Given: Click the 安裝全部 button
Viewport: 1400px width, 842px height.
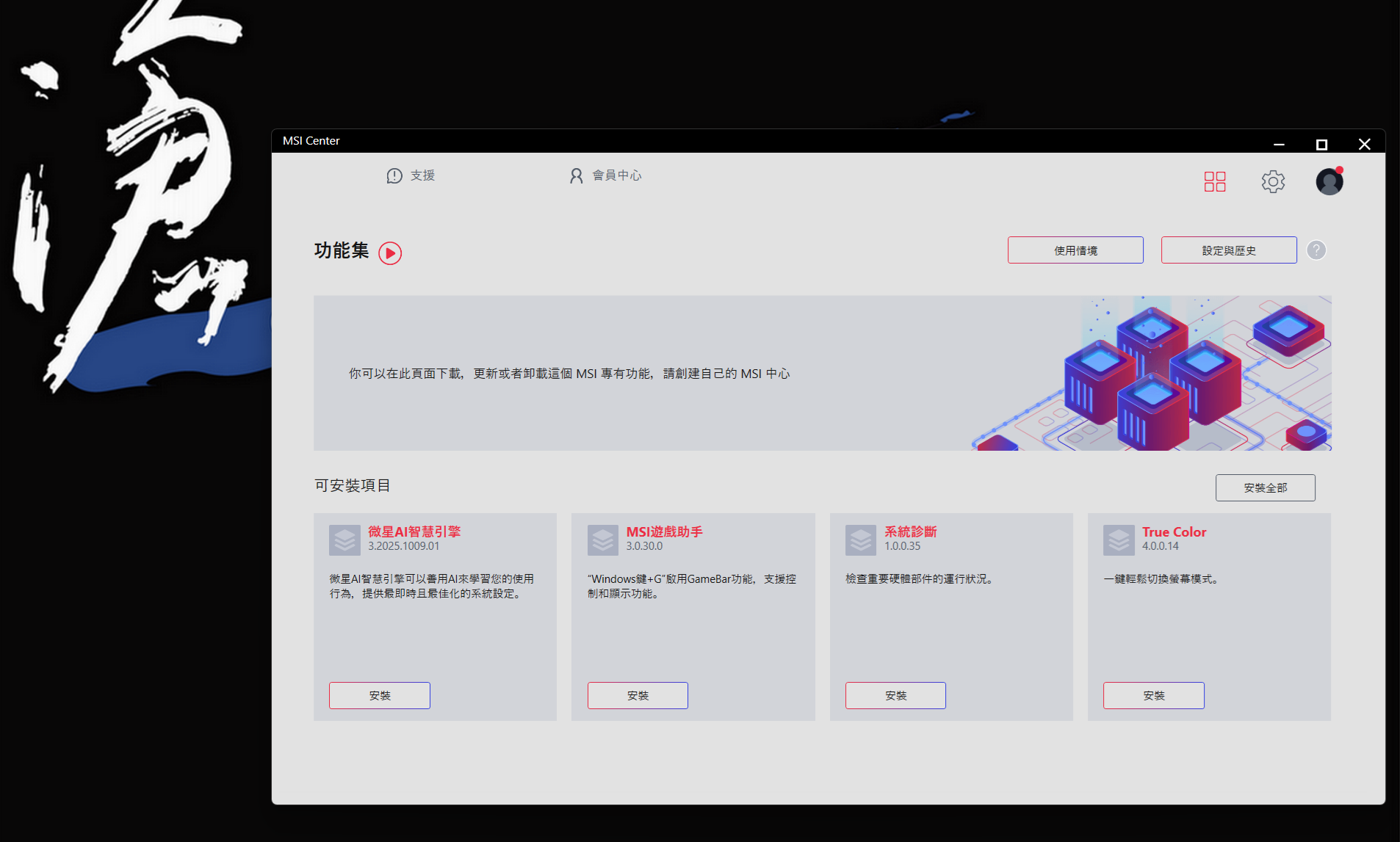Looking at the screenshot, I should point(1266,487).
